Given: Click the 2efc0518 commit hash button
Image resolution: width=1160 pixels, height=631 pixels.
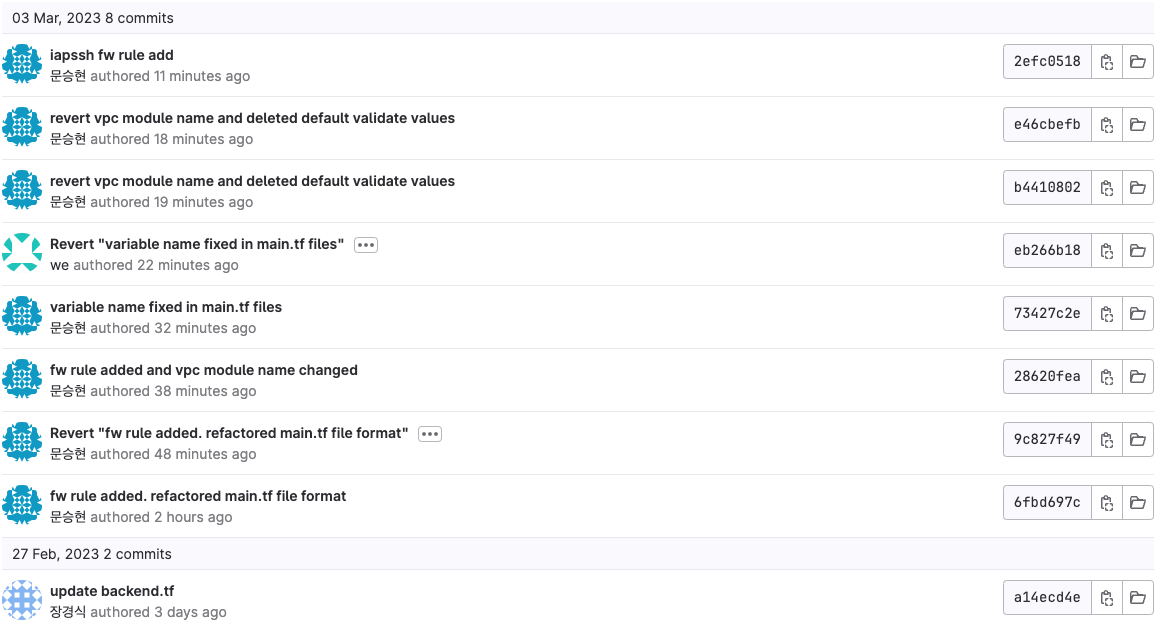Looking at the screenshot, I should pyautogui.click(x=1047, y=61).
